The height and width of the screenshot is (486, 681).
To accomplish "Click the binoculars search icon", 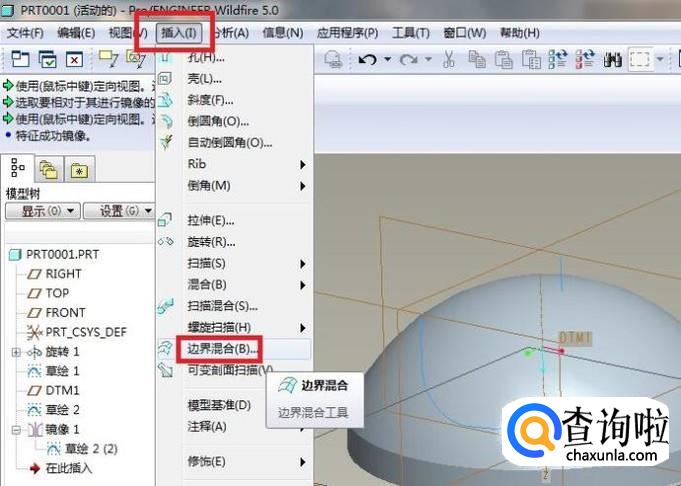I will [612, 60].
